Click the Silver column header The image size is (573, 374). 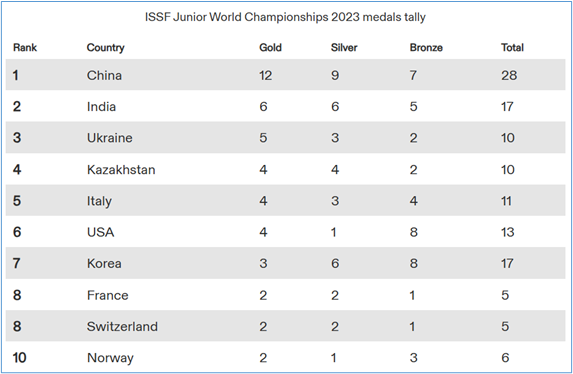point(344,48)
